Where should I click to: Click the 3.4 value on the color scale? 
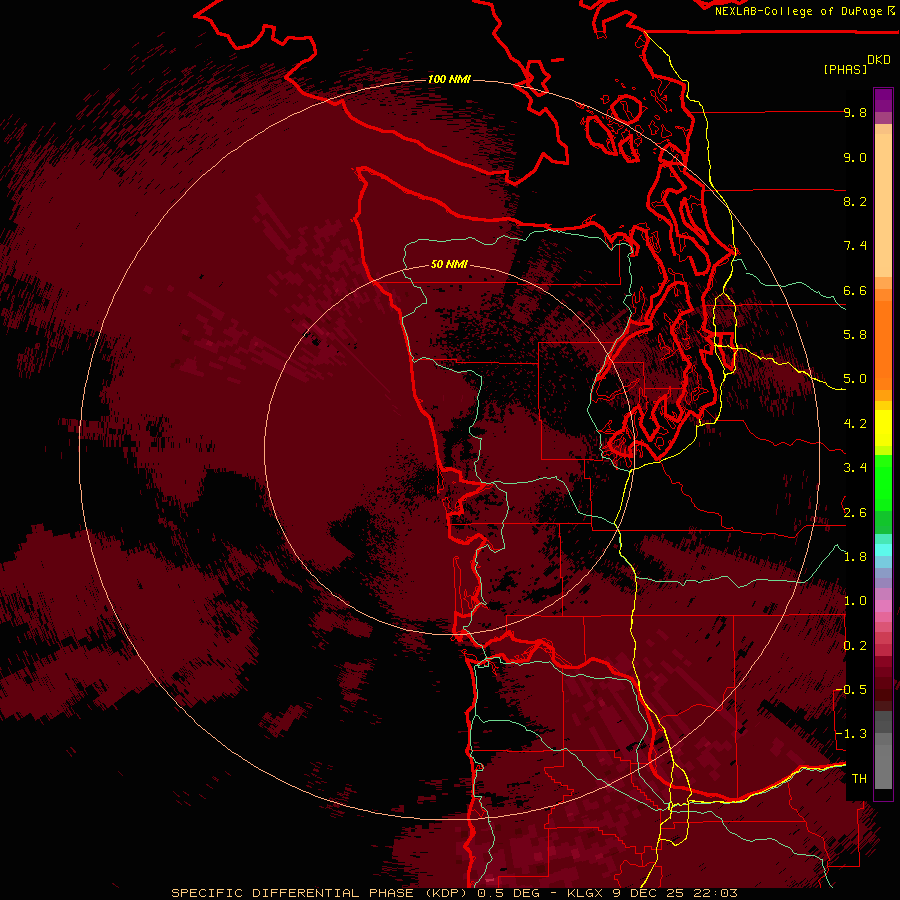point(855,468)
